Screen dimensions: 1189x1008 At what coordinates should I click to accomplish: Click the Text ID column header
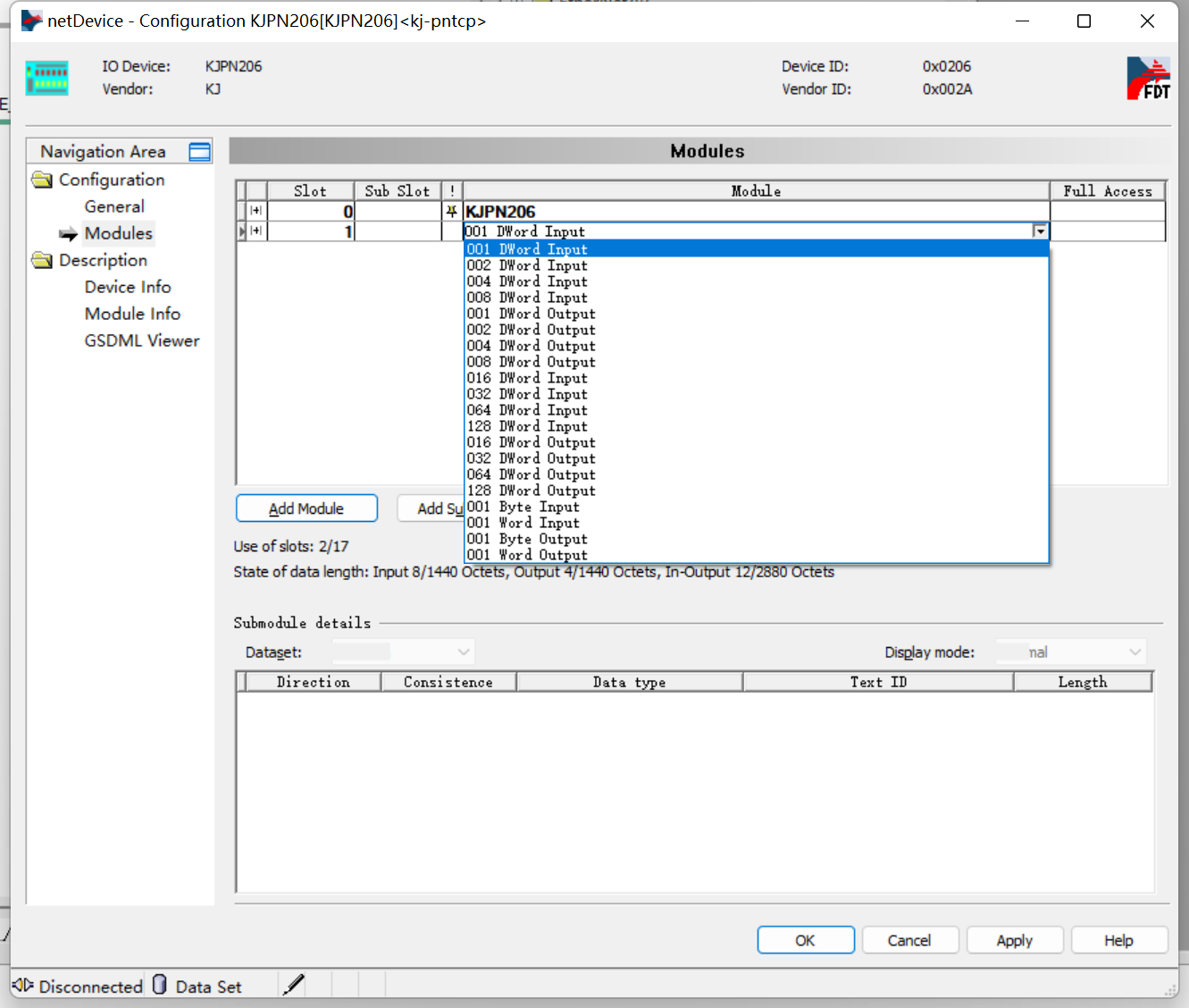[x=878, y=682]
